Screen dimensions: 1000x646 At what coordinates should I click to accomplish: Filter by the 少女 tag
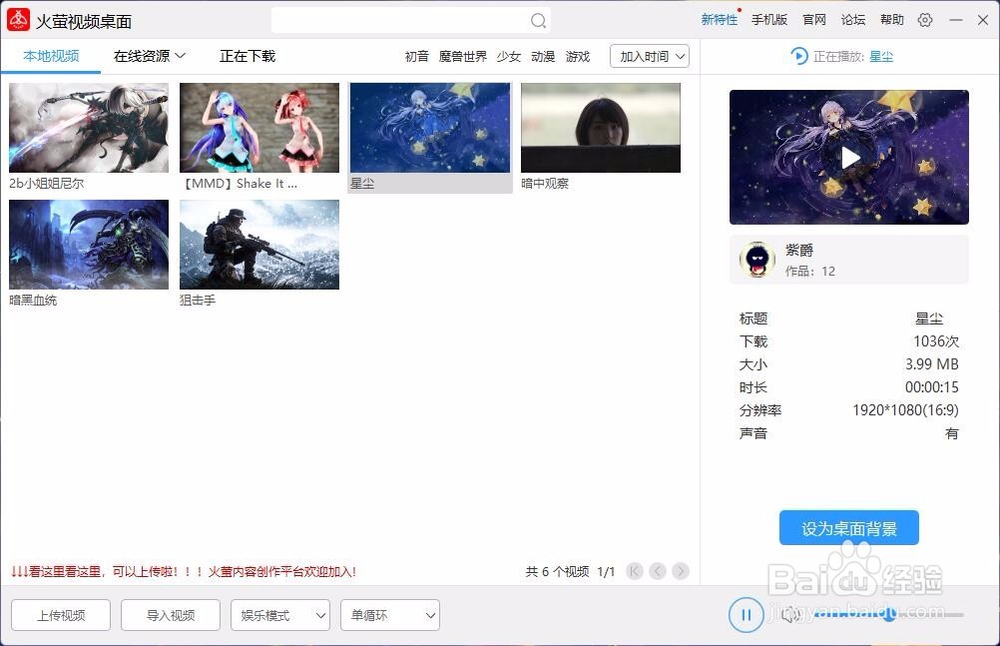[x=508, y=57]
